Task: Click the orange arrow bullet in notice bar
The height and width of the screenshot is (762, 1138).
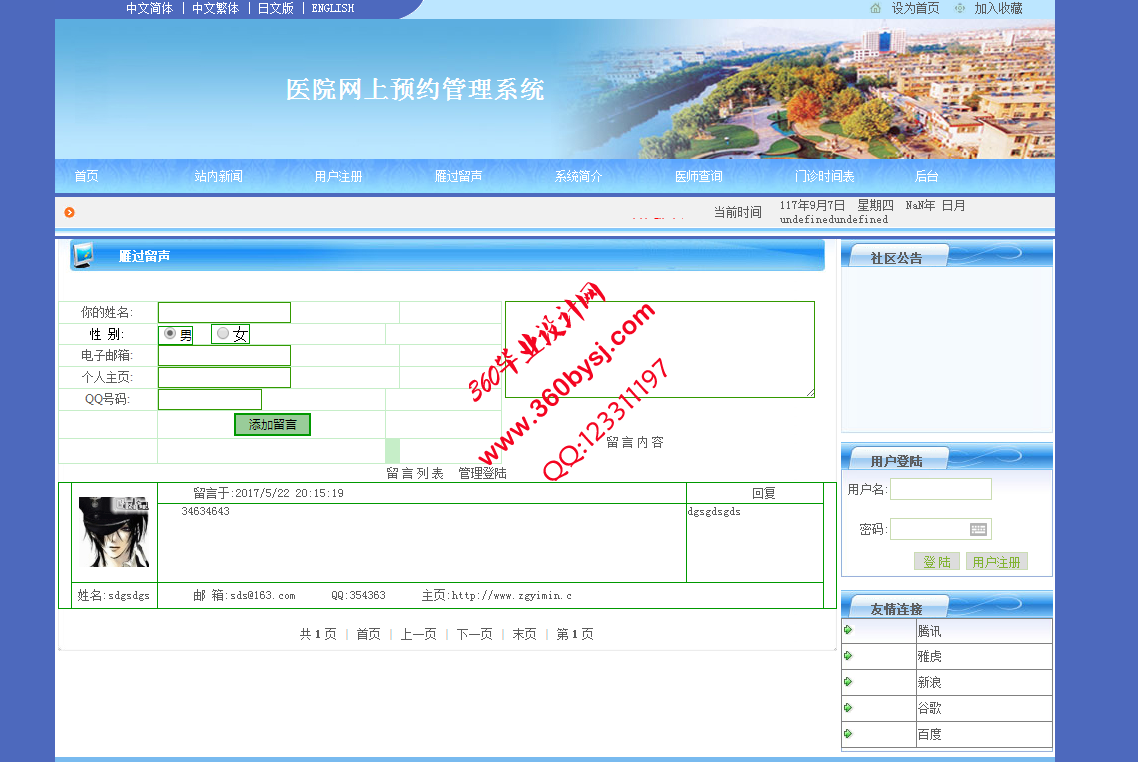Action: pyautogui.click(x=70, y=212)
